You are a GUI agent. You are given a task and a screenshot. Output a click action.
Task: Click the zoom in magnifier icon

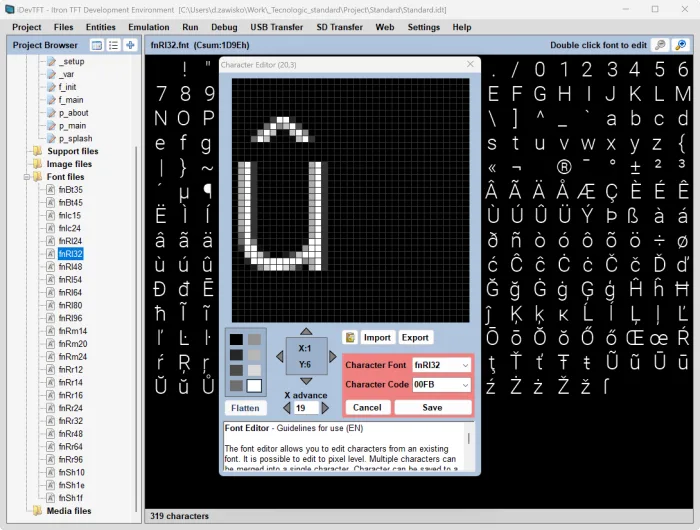(681, 45)
